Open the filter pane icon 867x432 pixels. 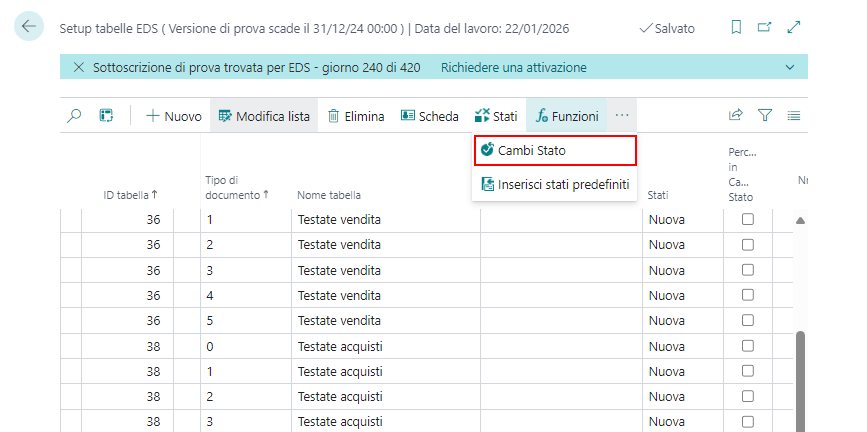765,116
